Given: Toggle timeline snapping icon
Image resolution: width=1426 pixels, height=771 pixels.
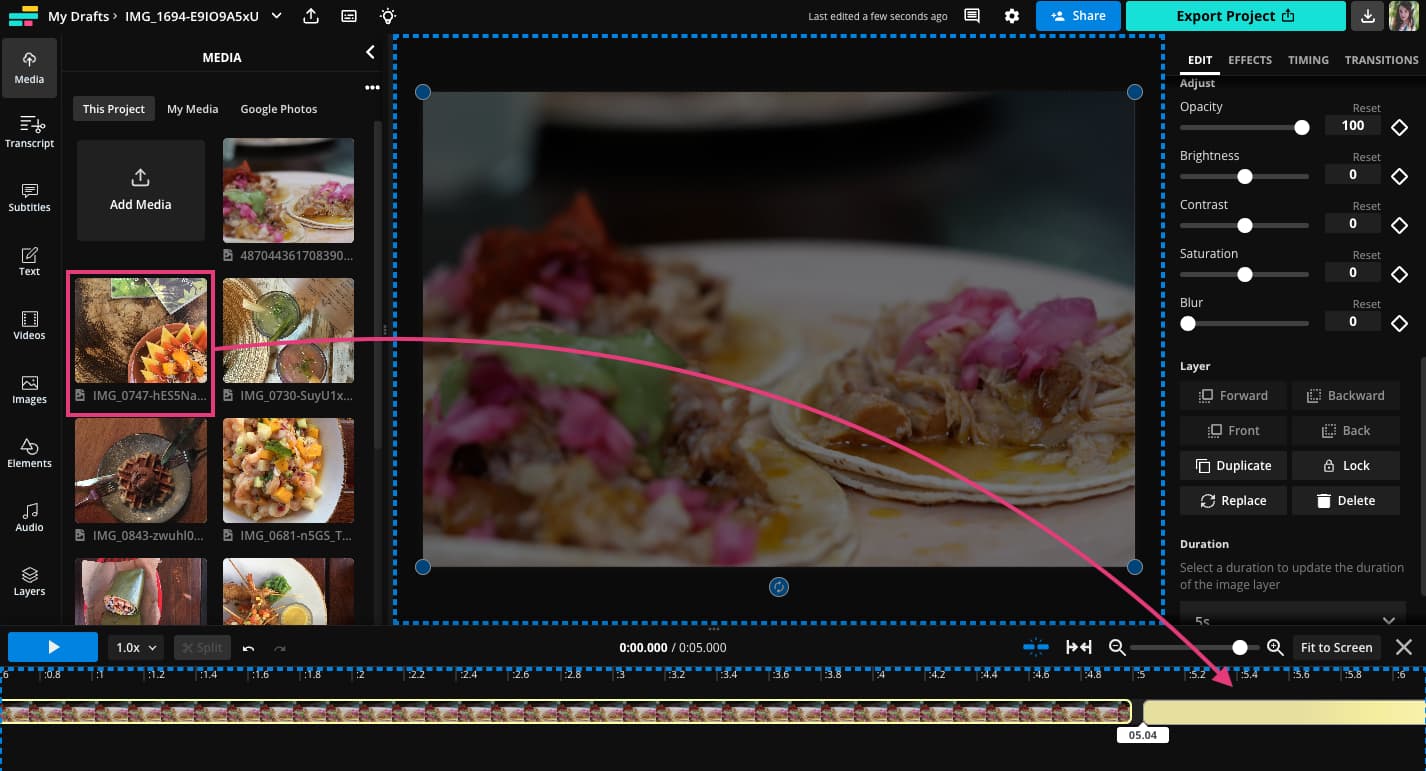Looking at the screenshot, I should (1035, 647).
